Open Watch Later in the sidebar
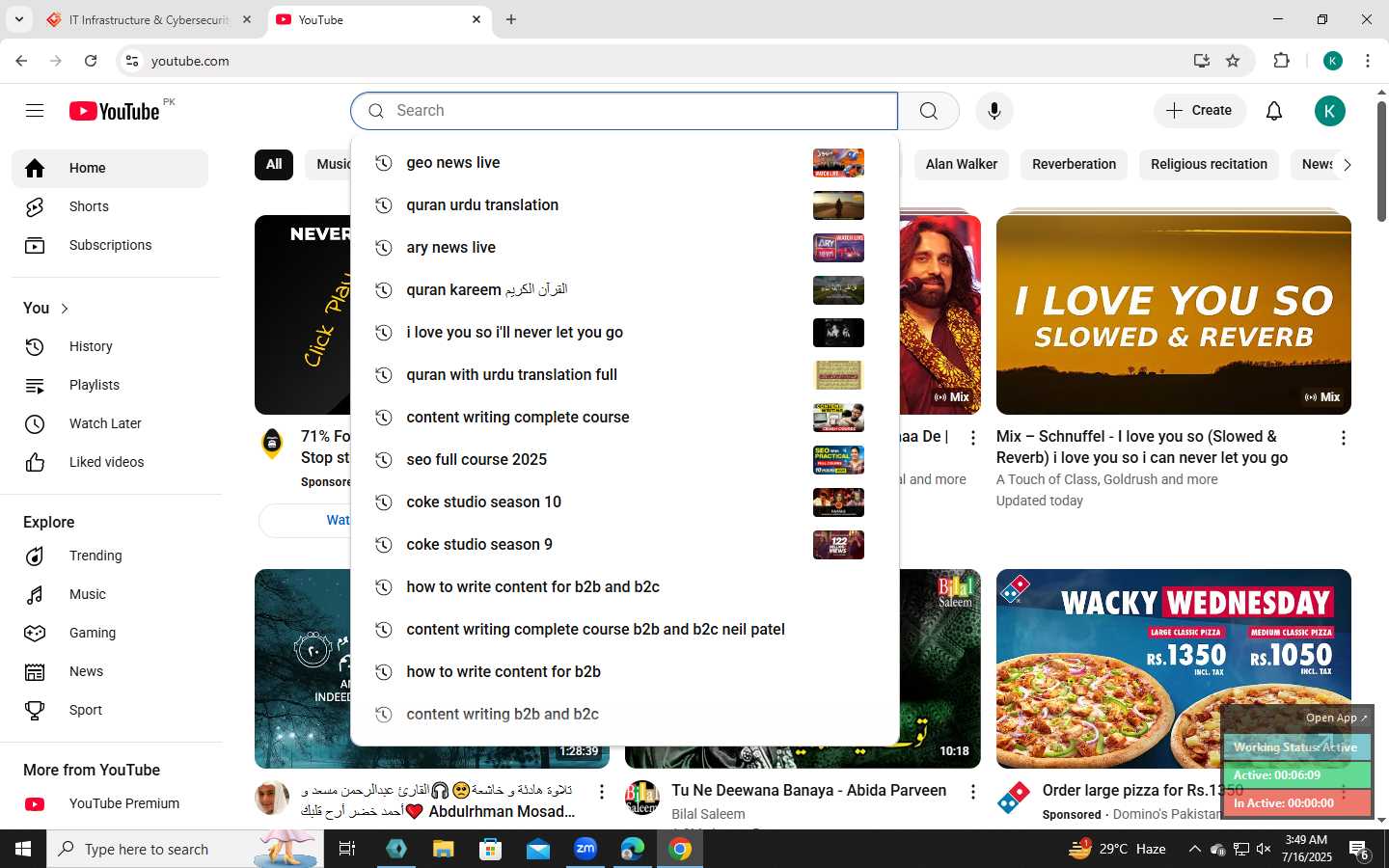1389x868 pixels. [110, 423]
